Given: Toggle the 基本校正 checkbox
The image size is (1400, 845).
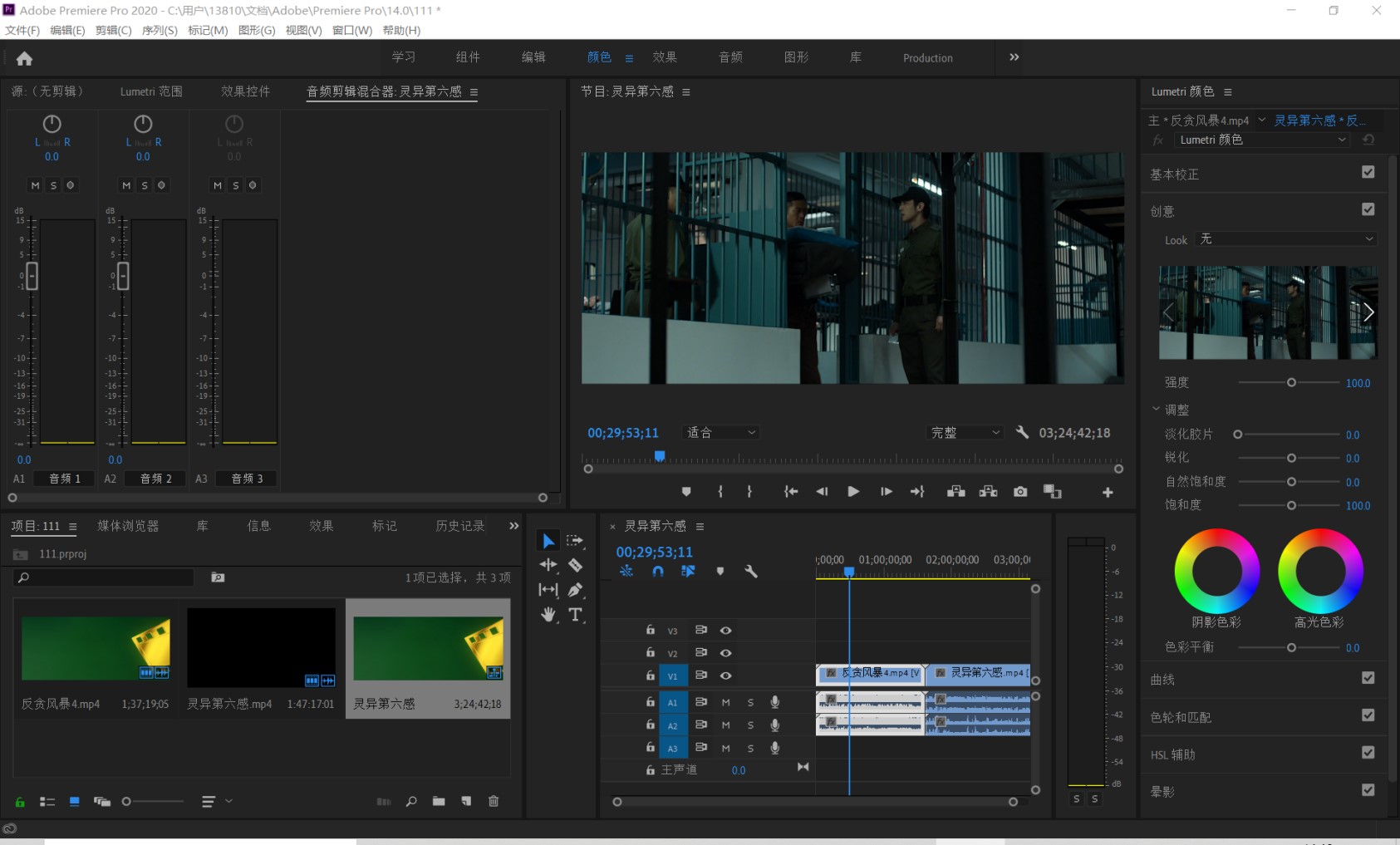Looking at the screenshot, I should coord(1368,172).
